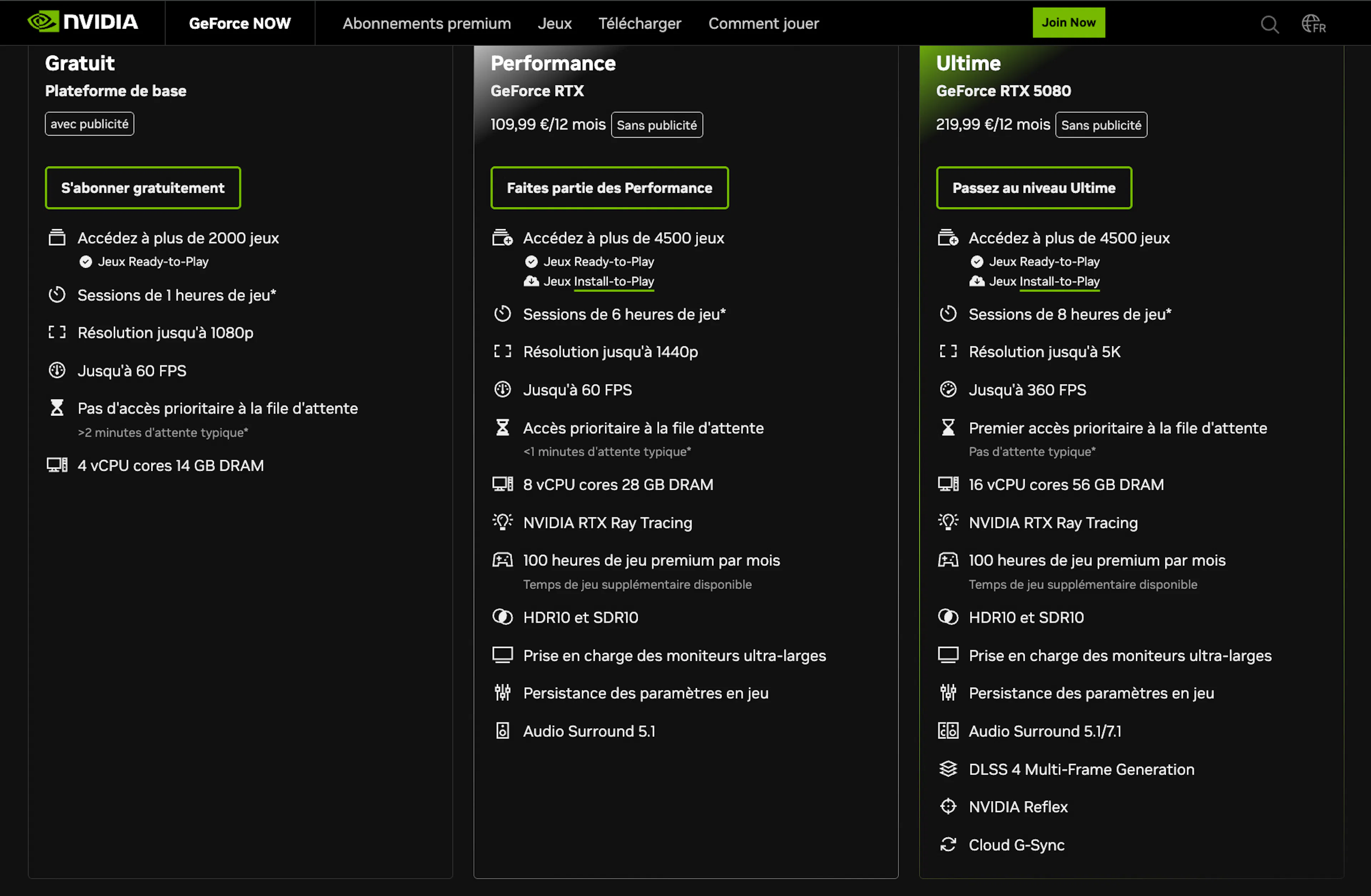Click Ultime 'NVIDIA RTX Ray Tracing' text
The height and width of the screenshot is (896, 1371).
(1053, 522)
